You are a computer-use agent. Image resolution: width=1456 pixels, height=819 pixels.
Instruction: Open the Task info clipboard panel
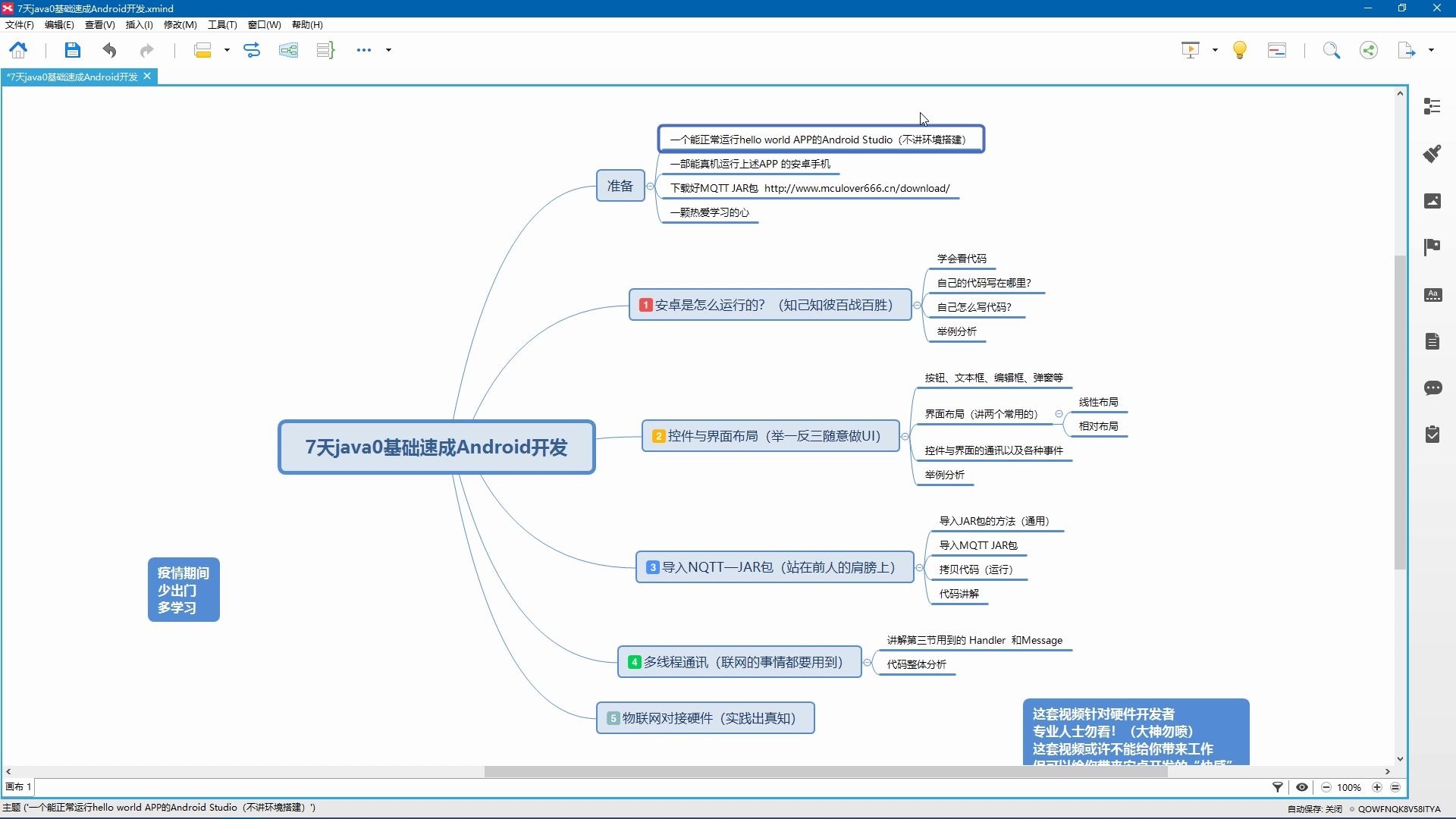tap(1432, 435)
